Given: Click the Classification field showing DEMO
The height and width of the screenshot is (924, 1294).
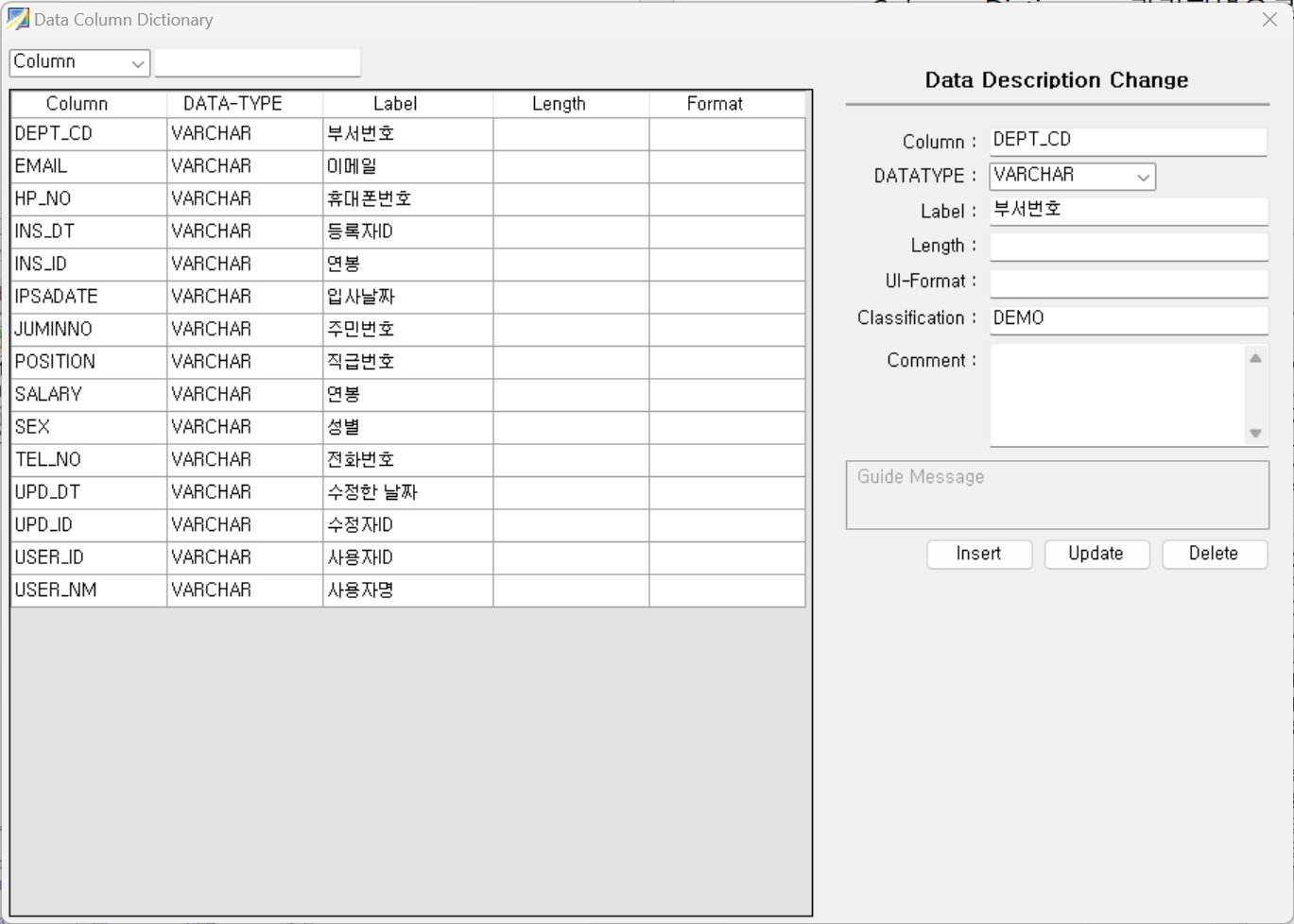Looking at the screenshot, I should [1128, 319].
